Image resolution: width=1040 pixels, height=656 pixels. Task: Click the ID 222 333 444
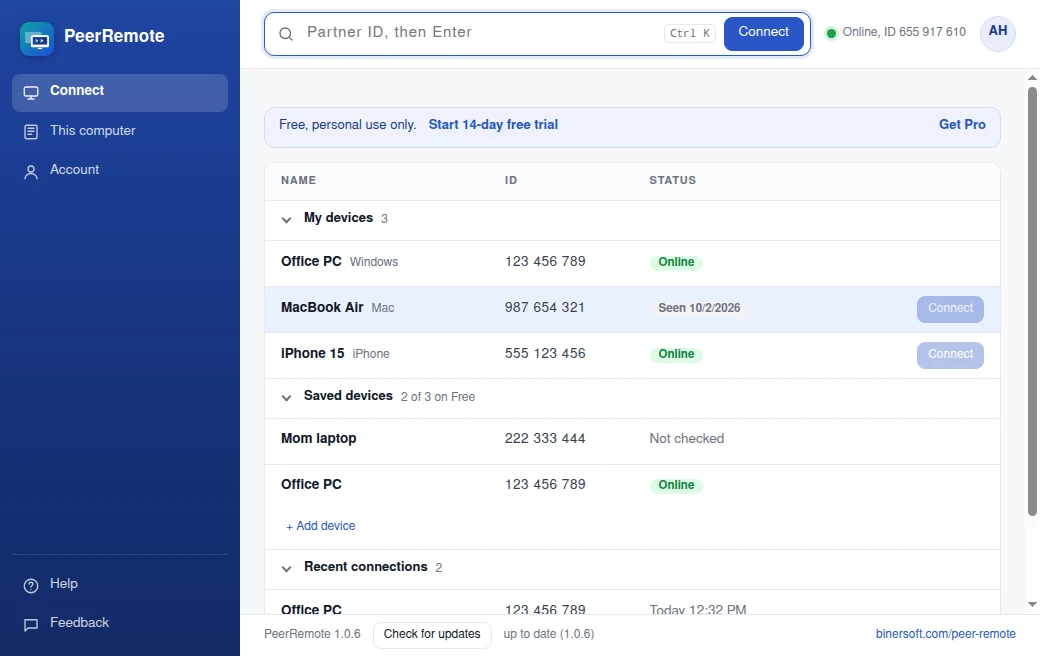click(545, 438)
